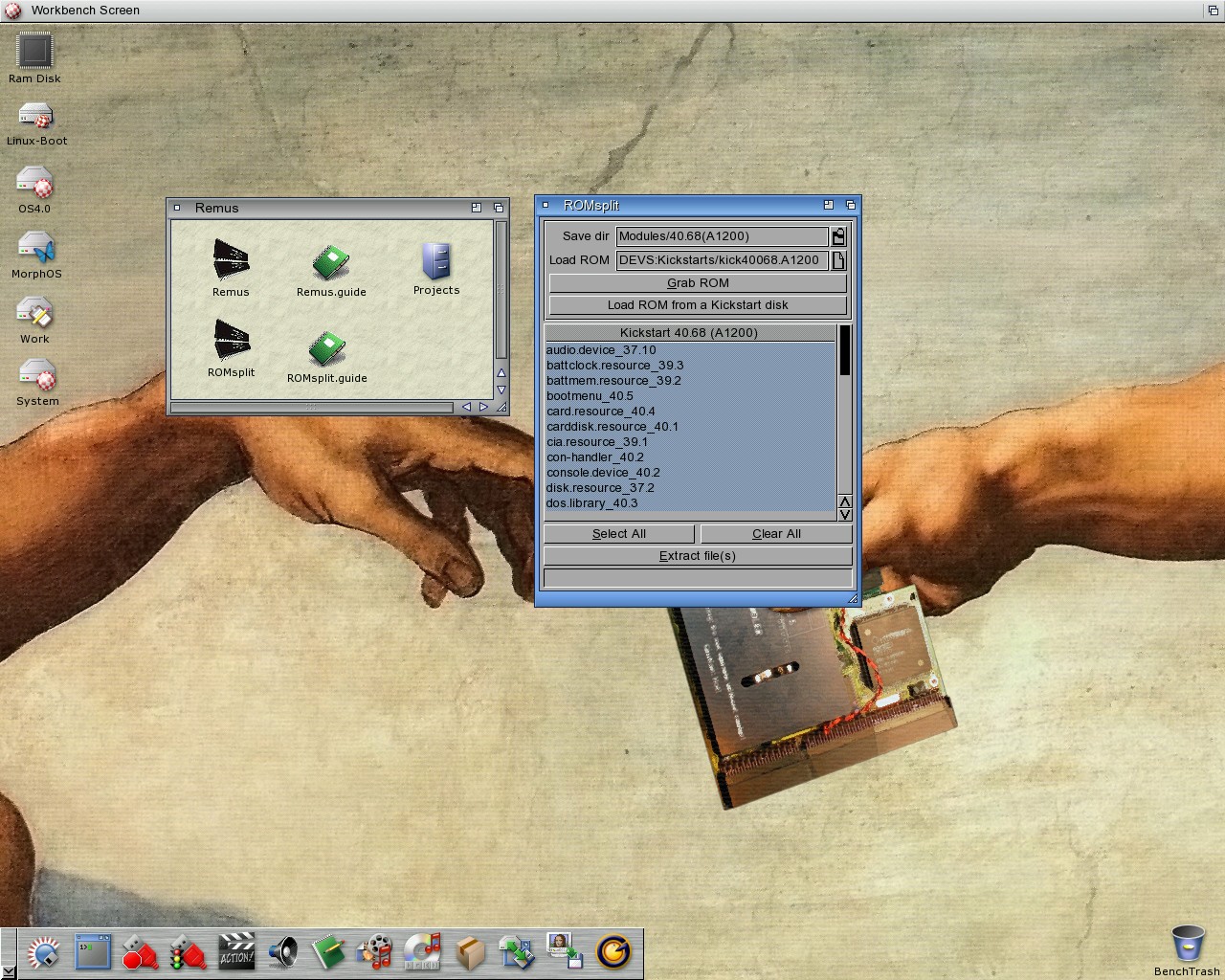The height and width of the screenshot is (980, 1225).
Task: Click the Save dir path field
Action: point(723,236)
